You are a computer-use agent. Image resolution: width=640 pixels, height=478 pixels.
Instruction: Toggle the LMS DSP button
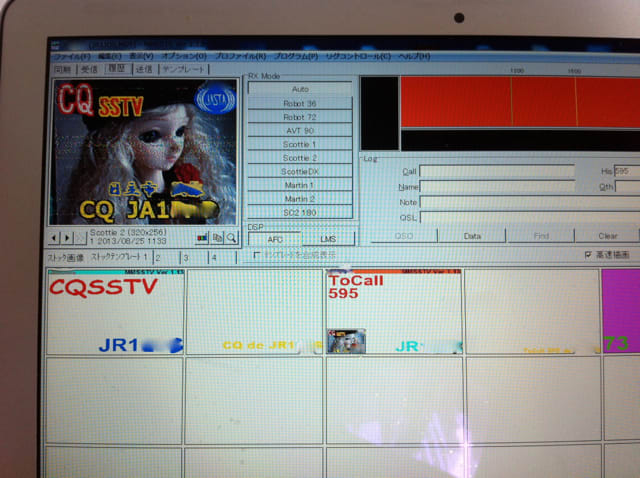point(328,239)
